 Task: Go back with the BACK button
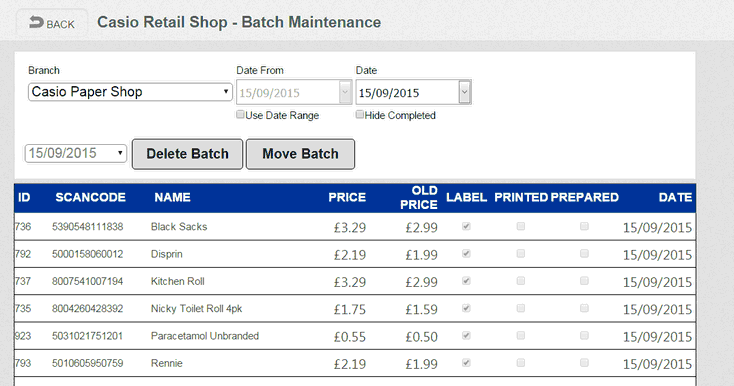[x=51, y=23]
